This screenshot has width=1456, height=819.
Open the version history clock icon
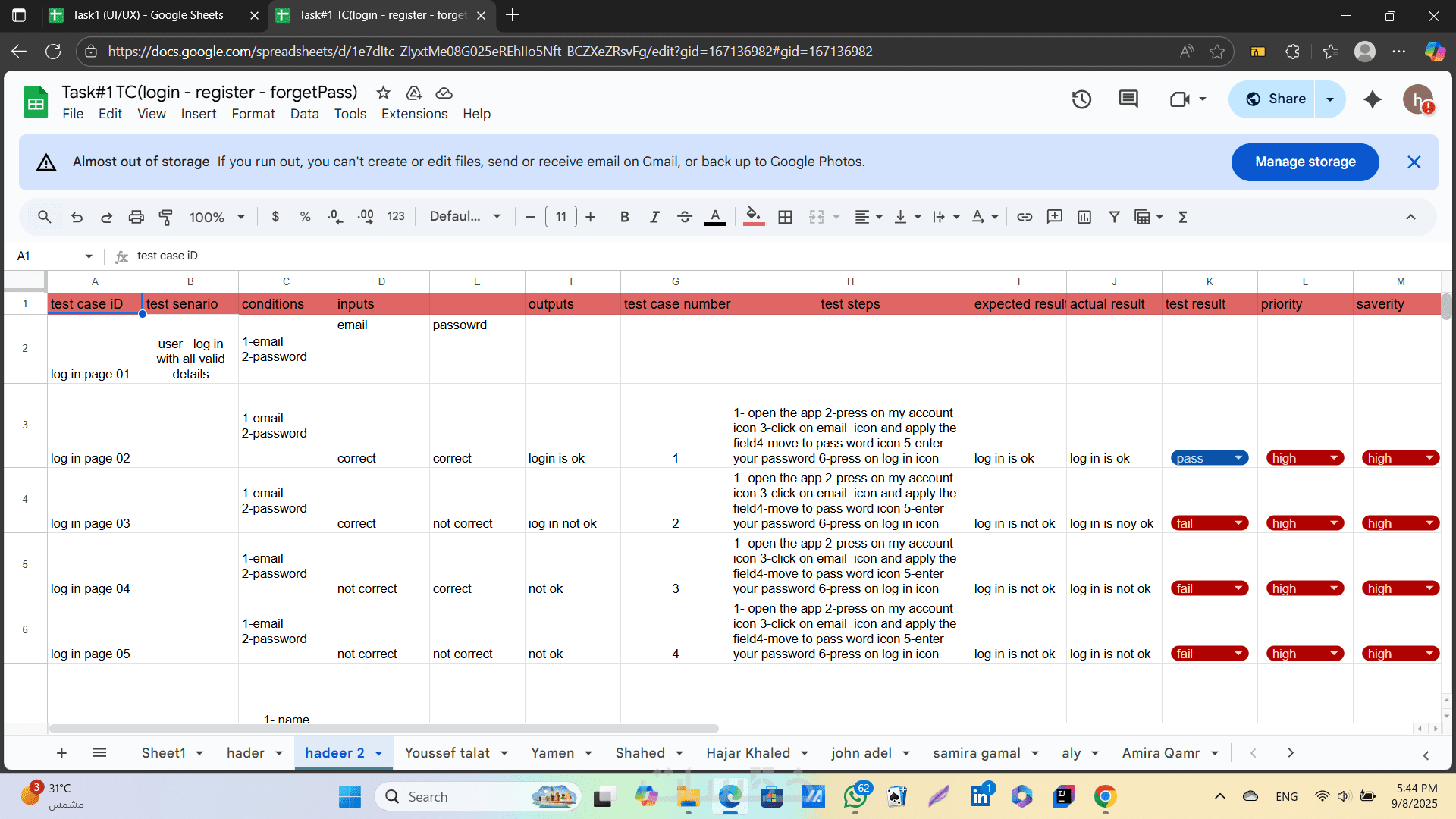click(x=1081, y=99)
